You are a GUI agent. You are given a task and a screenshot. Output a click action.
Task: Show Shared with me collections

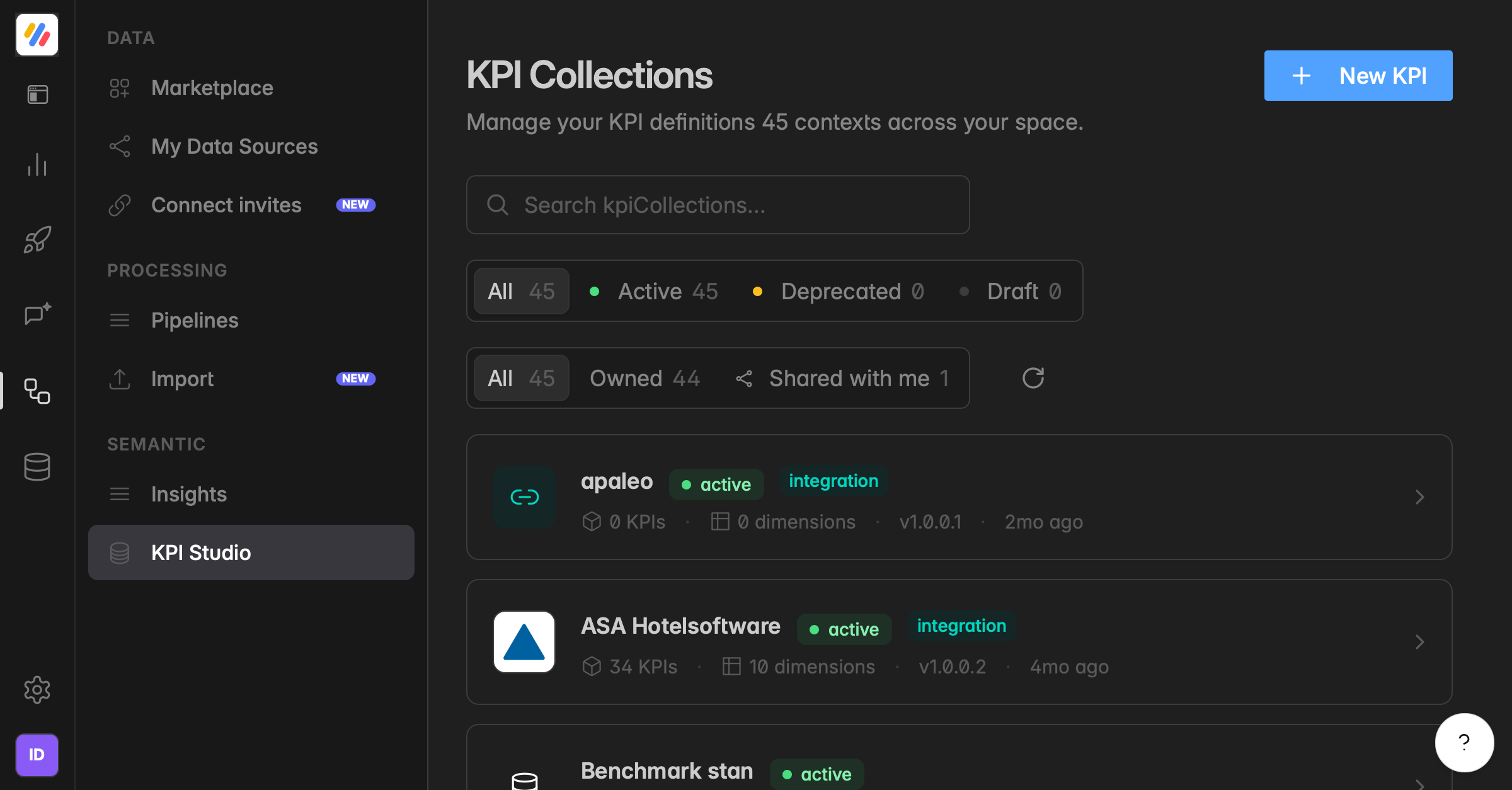point(842,378)
